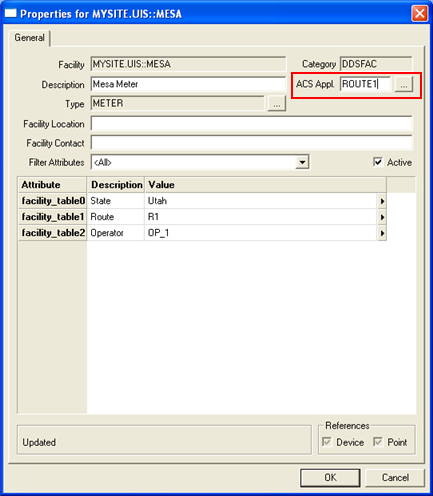
Task: Focus the Facility Contact field
Action: [252, 143]
